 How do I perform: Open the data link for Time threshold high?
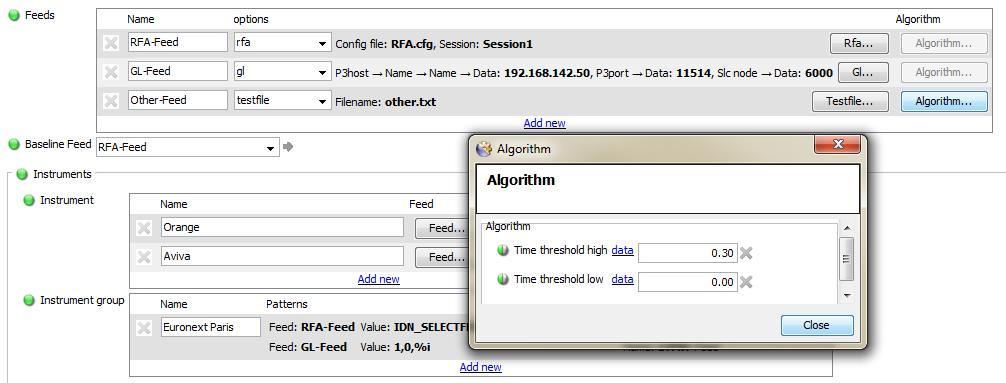tap(622, 251)
